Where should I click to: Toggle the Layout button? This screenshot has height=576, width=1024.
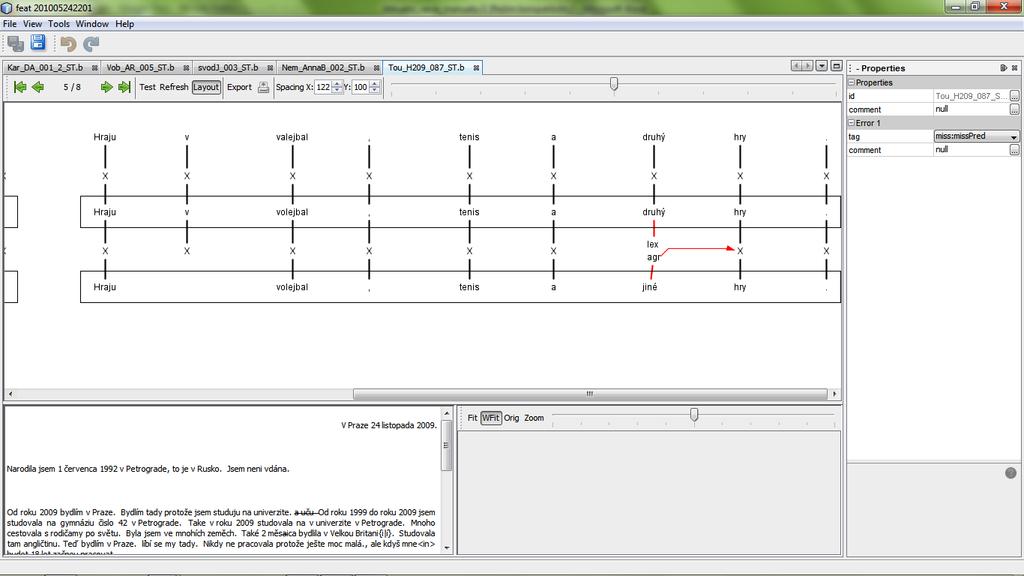[x=206, y=87]
